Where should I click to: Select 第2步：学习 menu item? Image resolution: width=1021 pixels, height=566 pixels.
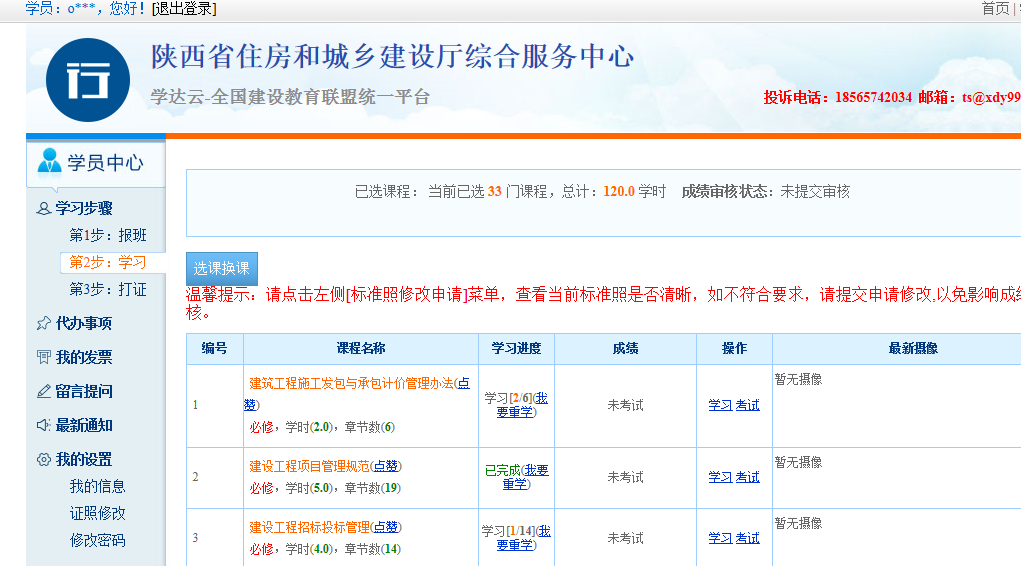click(107, 262)
